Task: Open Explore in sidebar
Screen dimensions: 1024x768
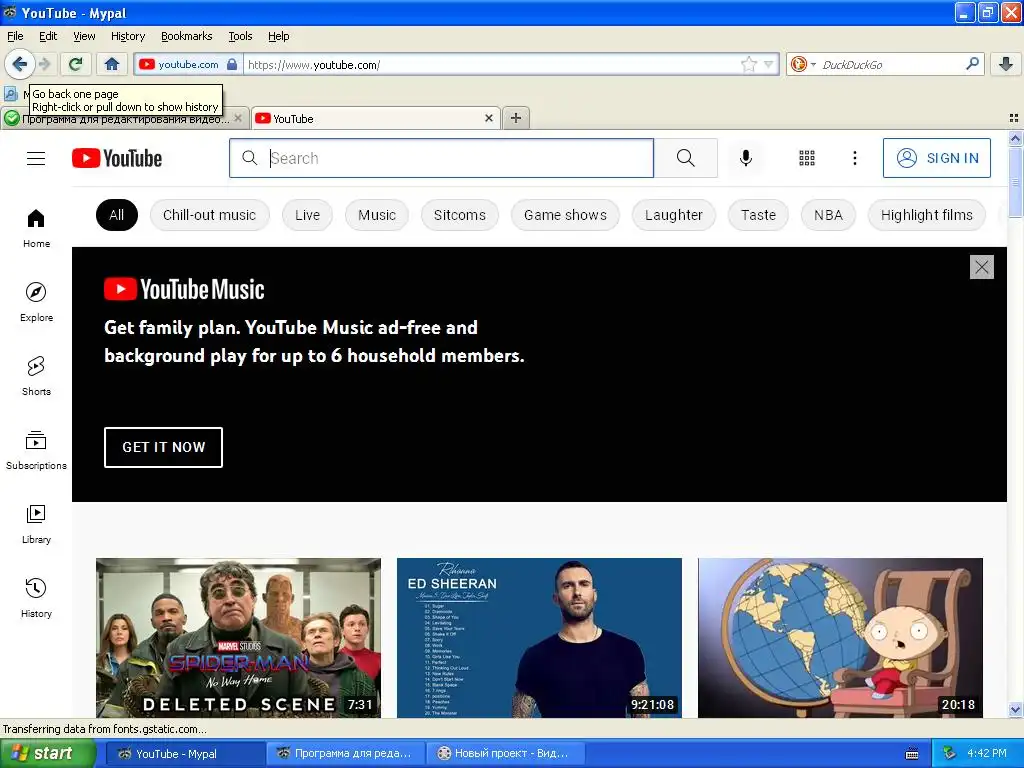Action: [36, 302]
